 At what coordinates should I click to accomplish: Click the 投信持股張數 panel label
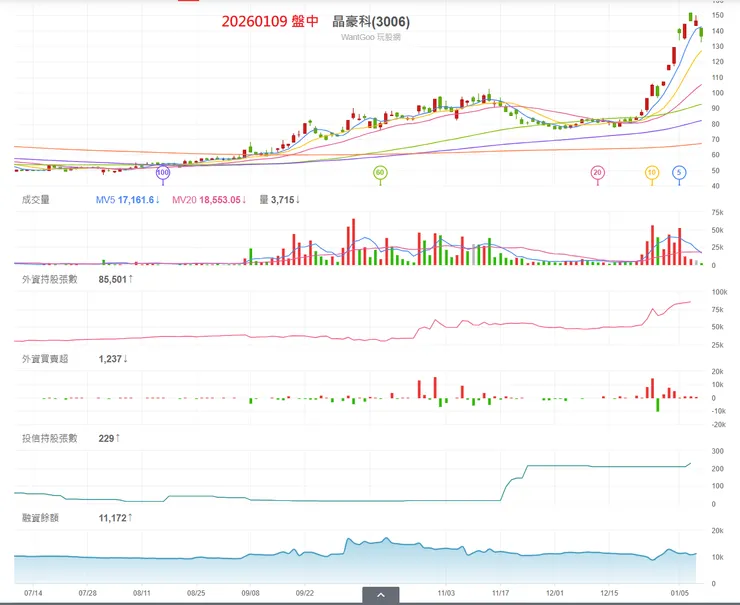[x=50, y=438]
